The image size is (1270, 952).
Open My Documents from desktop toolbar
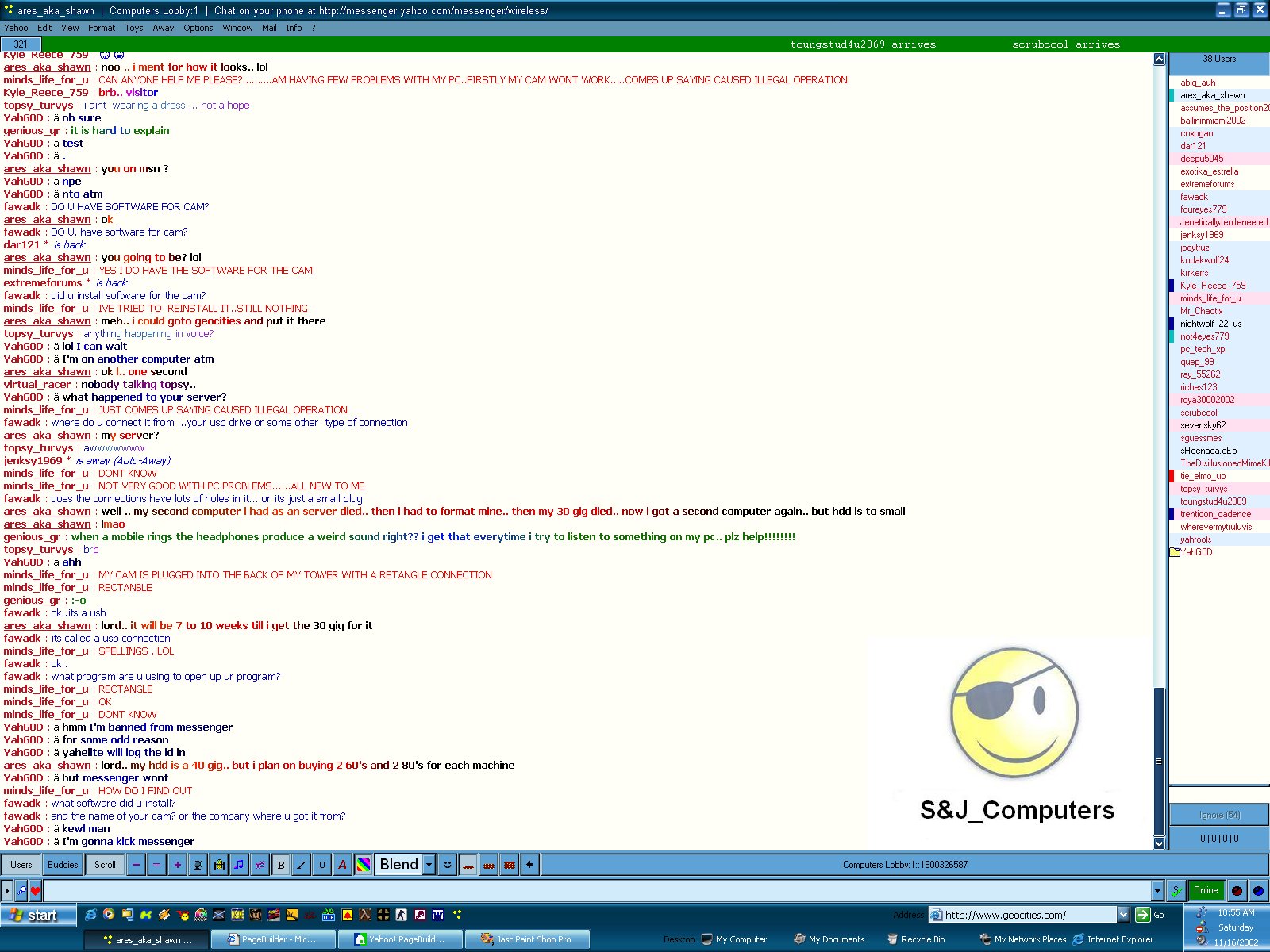(829, 939)
